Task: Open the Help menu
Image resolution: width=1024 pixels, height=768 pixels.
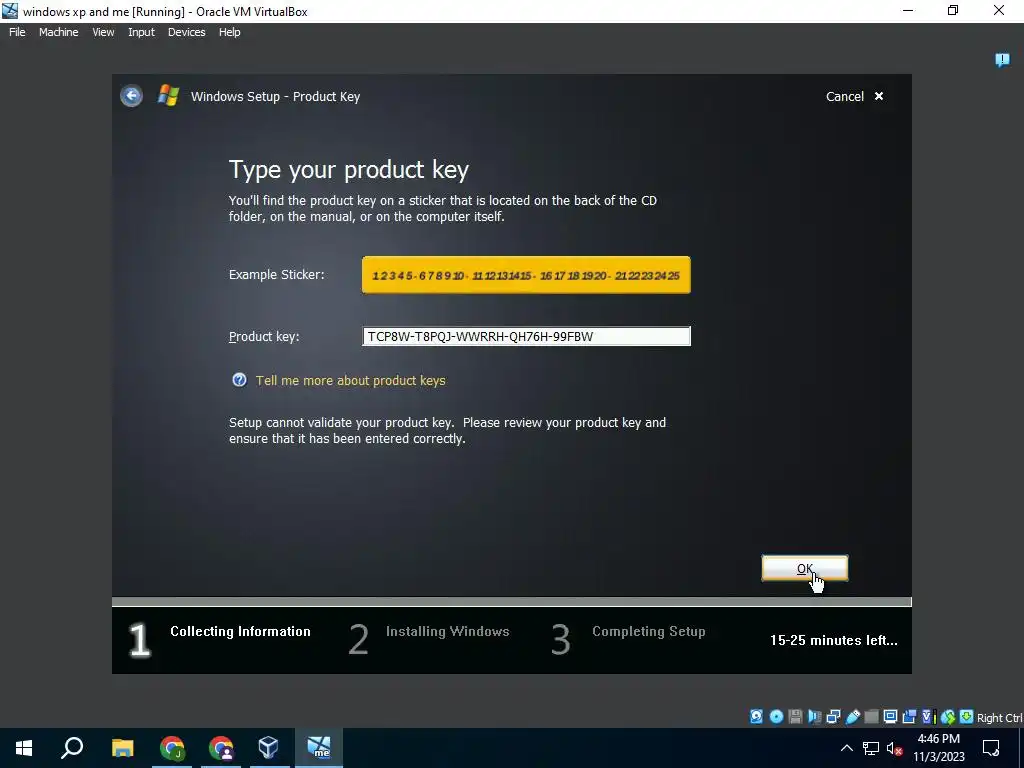Action: click(229, 32)
